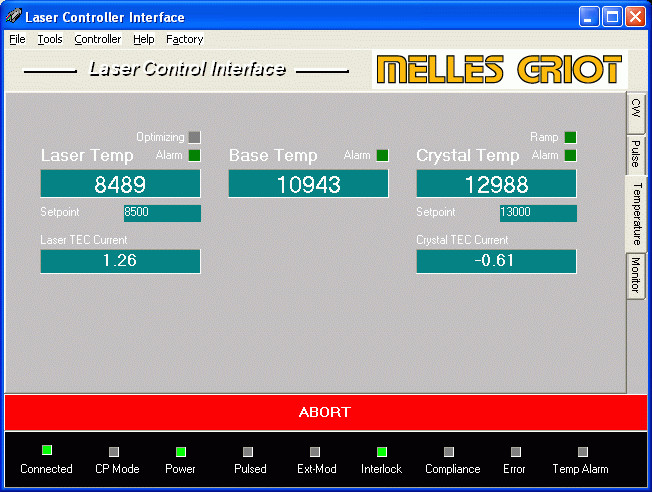This screenshot has width=652, height=492.
Task: Open the Factory menu
Action: click(185, 39)
